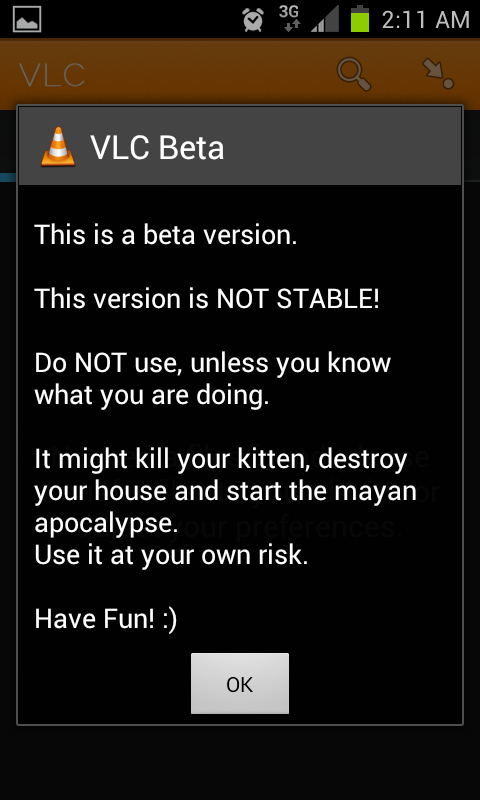The image size is (480, 800).
Task: Tap the 3G data indicator
Action: click(x=289, y=19)
